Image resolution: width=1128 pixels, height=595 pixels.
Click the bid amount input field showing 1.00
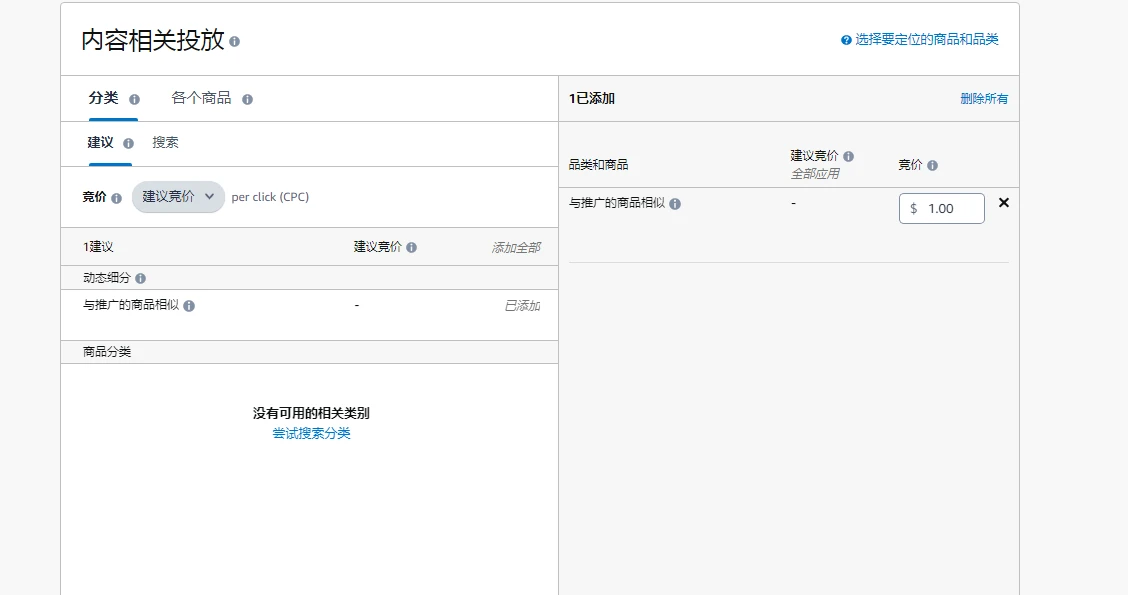(x=950, y=209)
